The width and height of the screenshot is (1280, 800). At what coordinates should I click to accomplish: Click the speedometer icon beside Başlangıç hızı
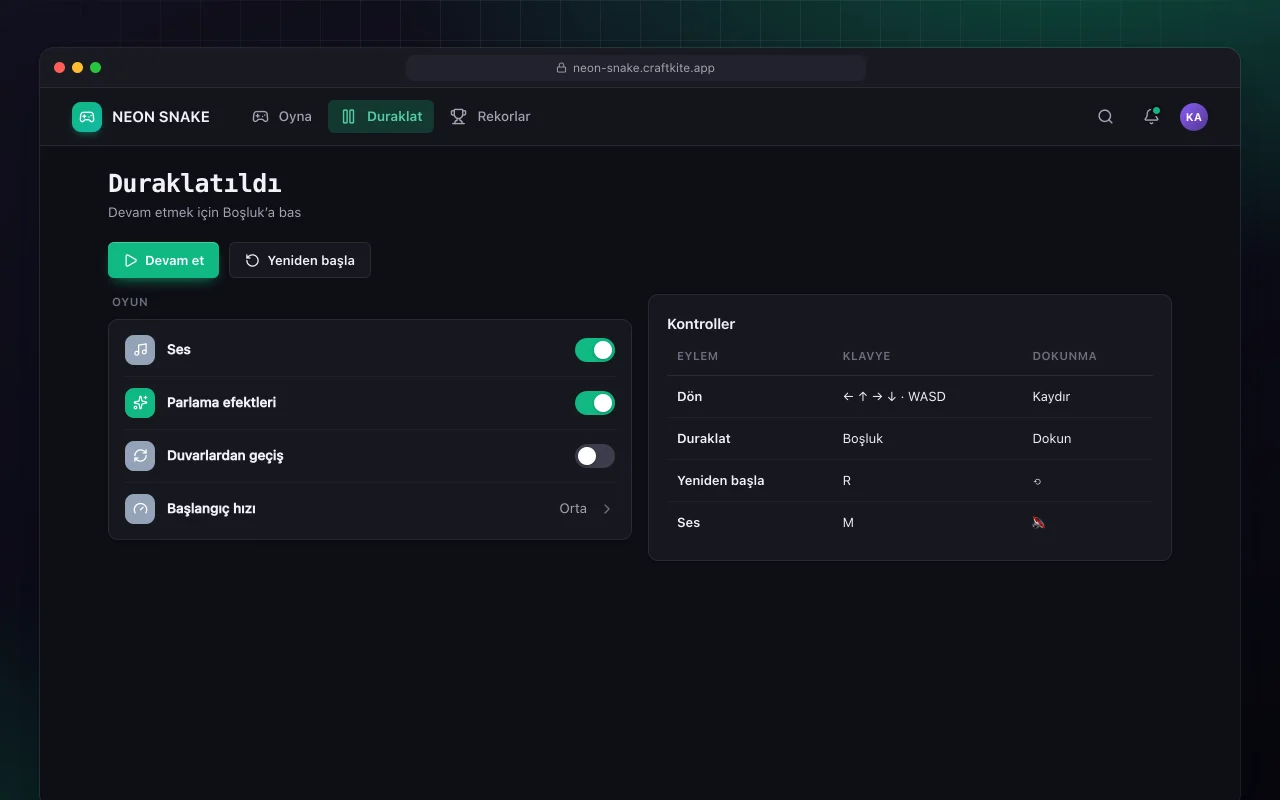140,509
